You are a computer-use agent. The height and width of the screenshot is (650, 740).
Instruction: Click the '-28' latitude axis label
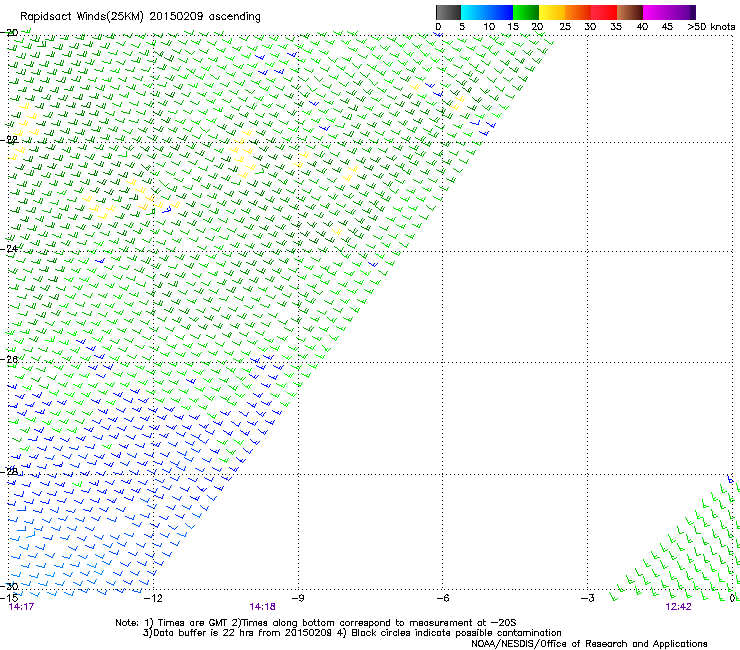pyautogui.click(x=9, y=471)
